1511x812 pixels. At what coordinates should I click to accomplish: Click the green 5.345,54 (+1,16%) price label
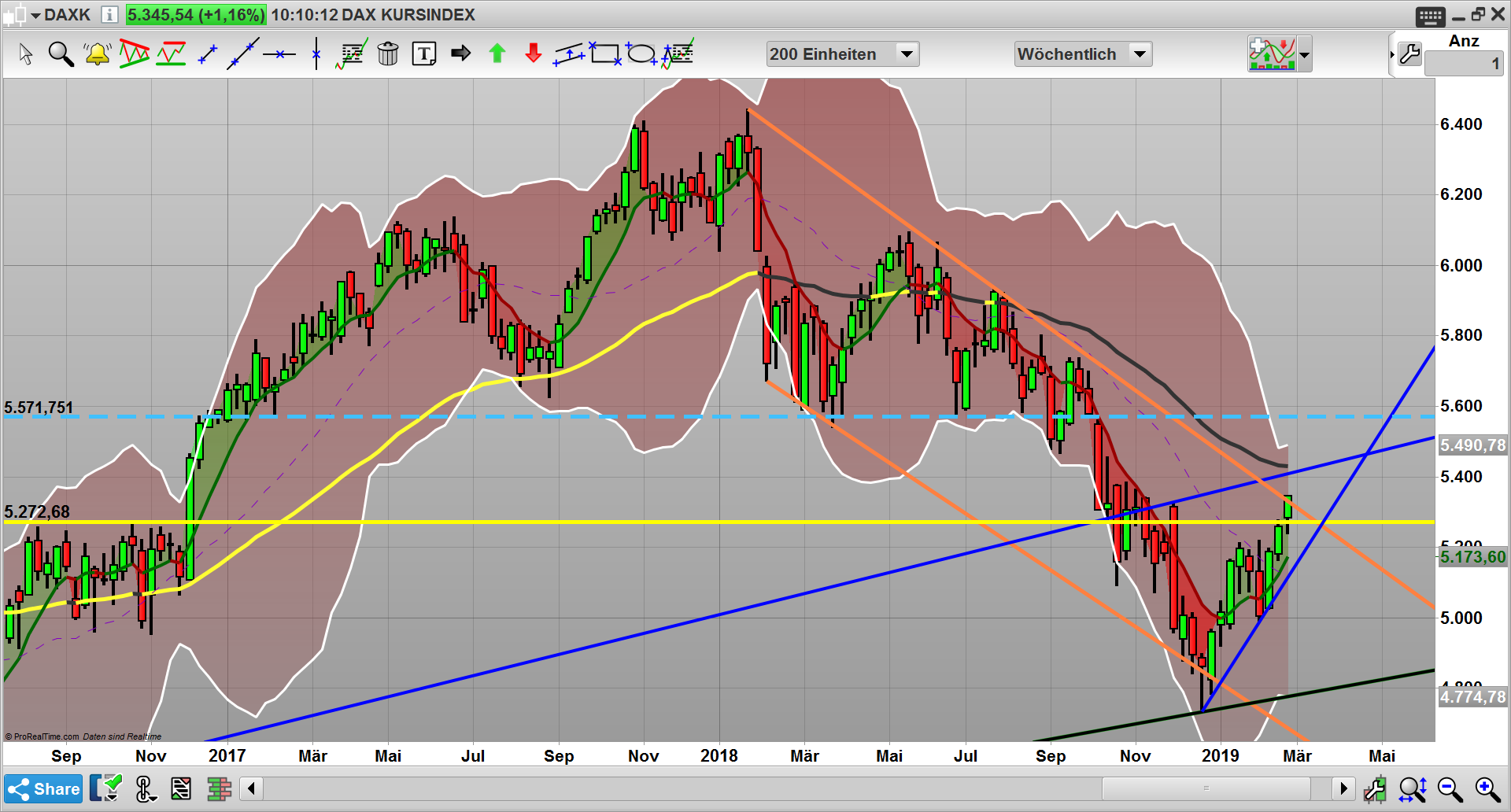pos(196,15)
